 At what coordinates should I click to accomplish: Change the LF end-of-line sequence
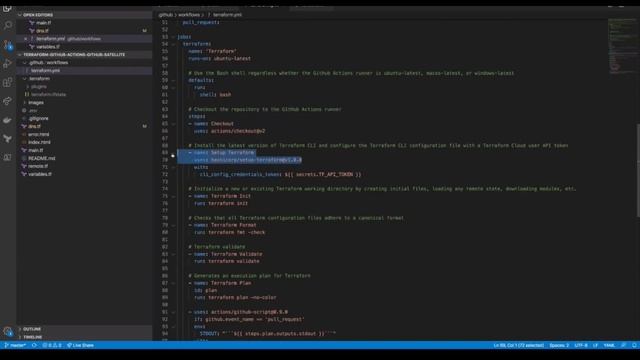pos(596,345)
